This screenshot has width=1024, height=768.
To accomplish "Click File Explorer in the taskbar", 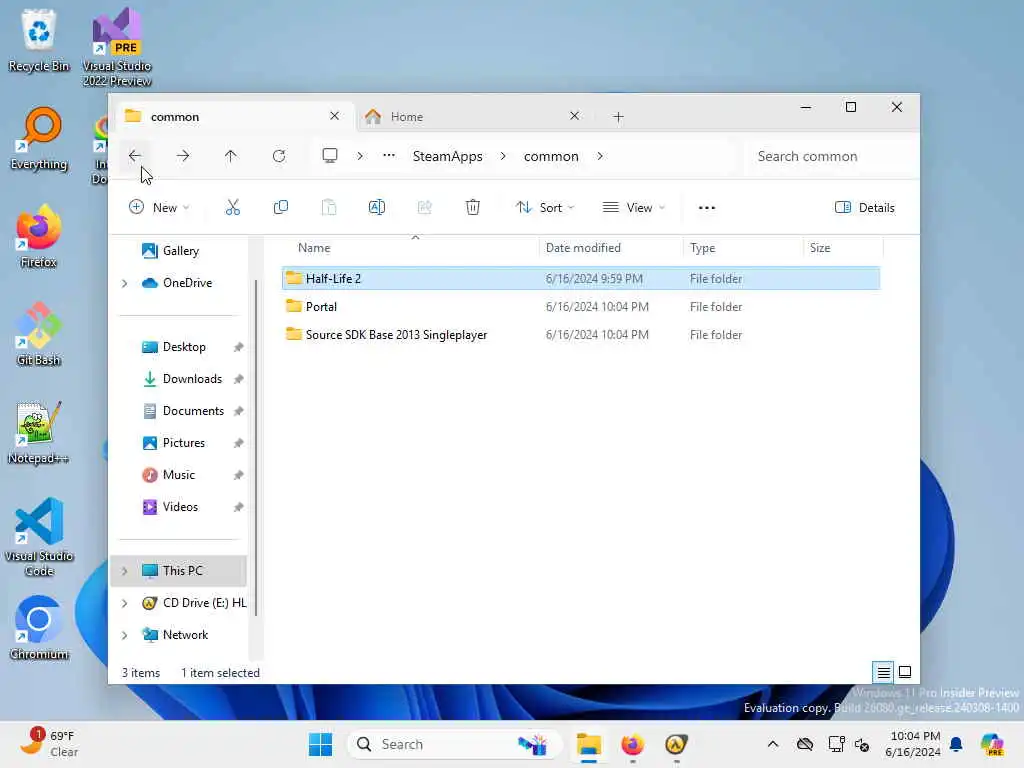I will pos(588,744).
